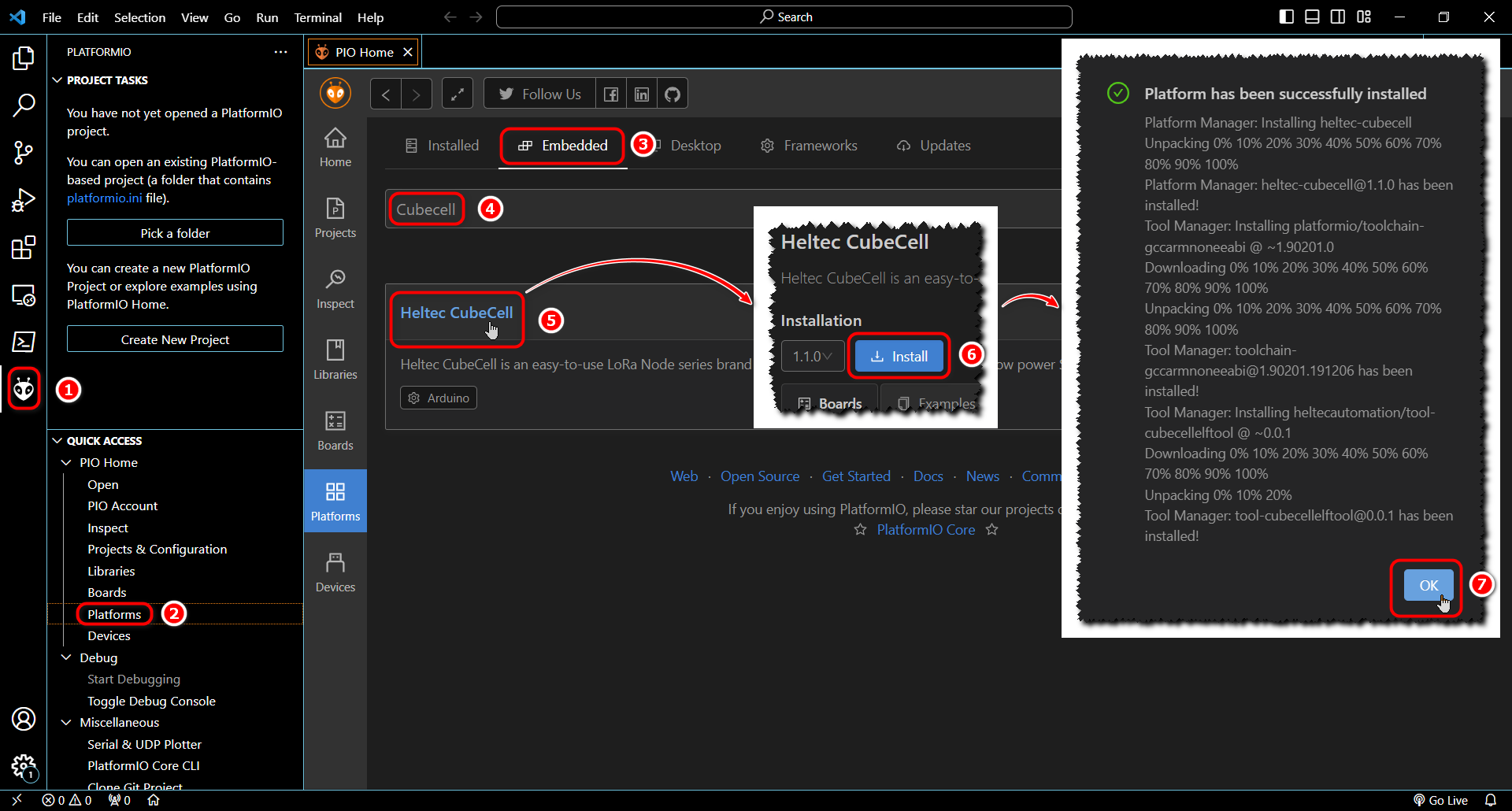This screenshot has width=1512, height=811.
Task: Click the Create New Project button
Action: (175, 339)
